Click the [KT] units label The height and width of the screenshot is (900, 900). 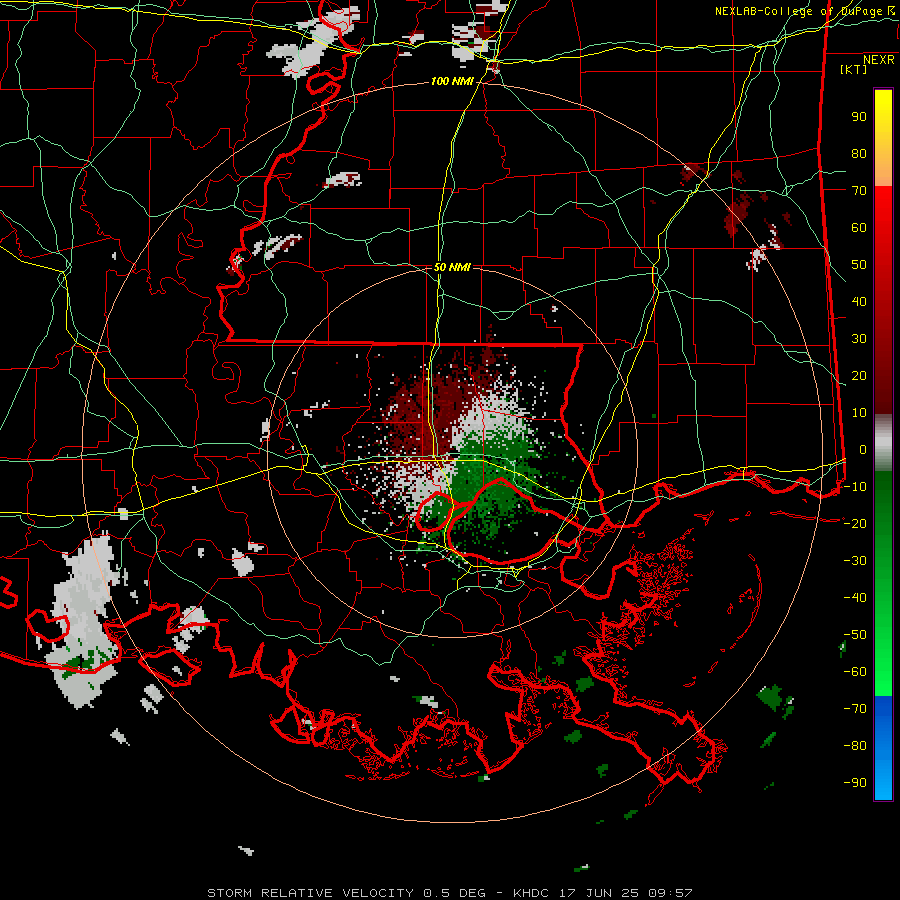click(854, 69)
